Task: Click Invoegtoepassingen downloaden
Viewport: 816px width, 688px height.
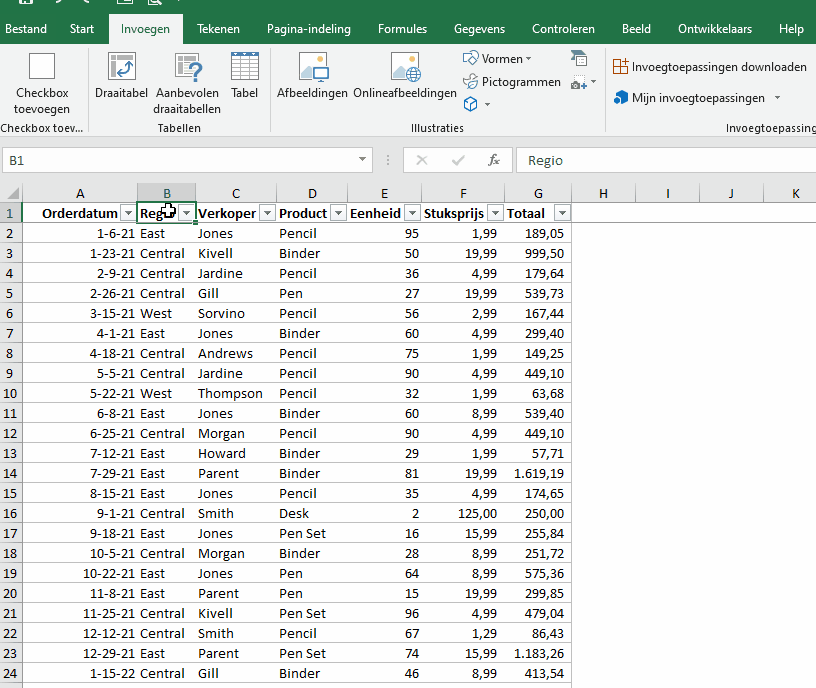Action: click(709, 67)
